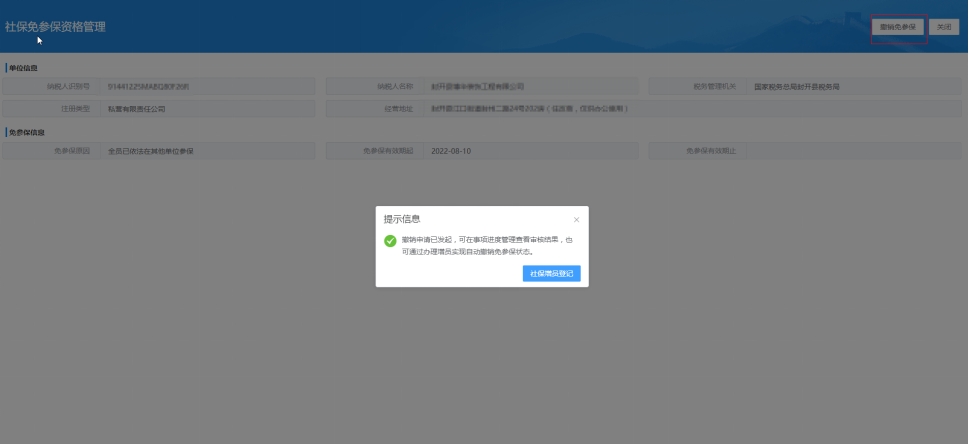Click the 免参保有效期止 field label
The height and width of the screenshot is (445, 969).
coord(710,151)
